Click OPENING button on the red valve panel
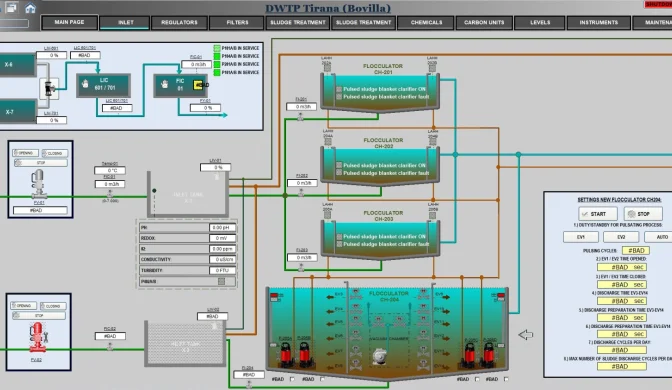Image resolution: width=672 pixels, height=390 pixels. coord(24,306)
